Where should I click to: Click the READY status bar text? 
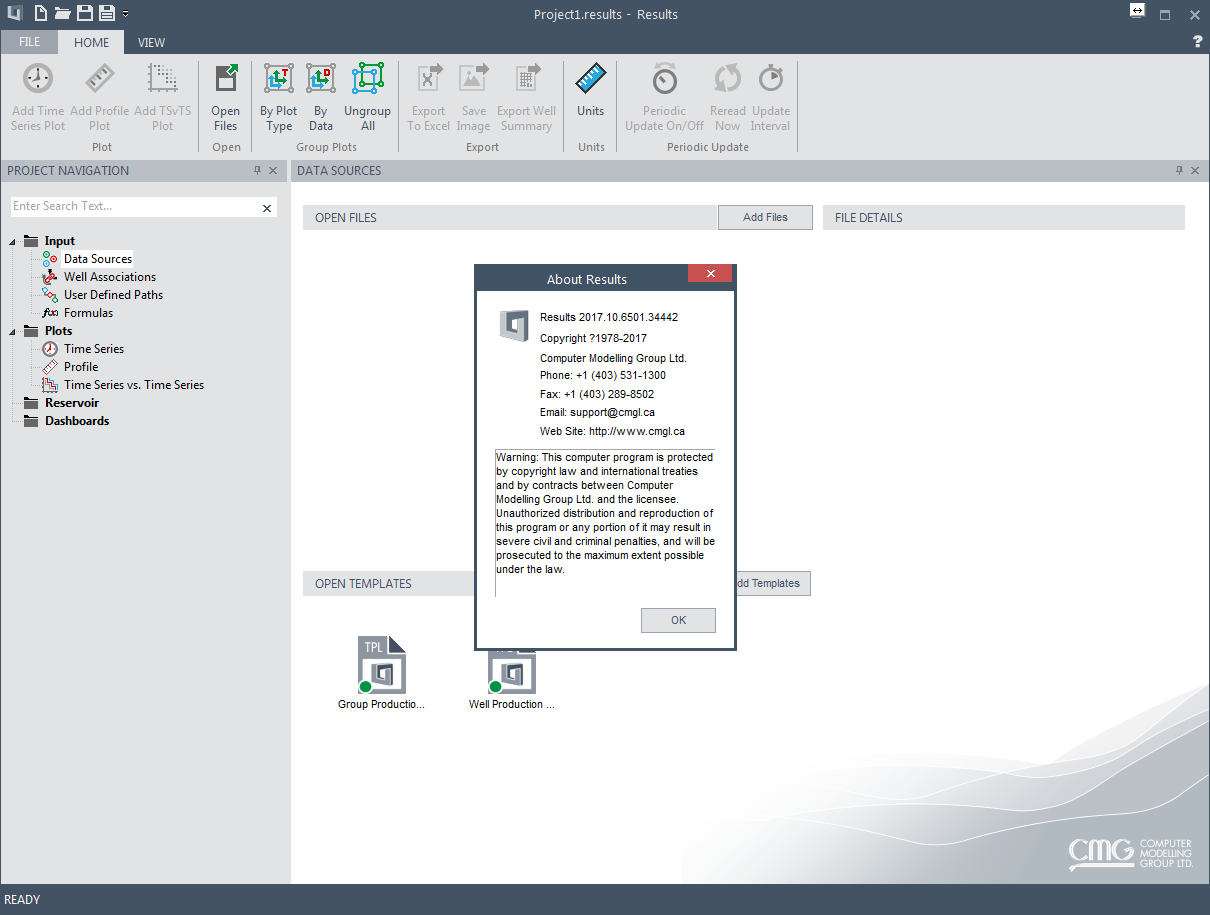pyautogui.click(x=23, y=900)
